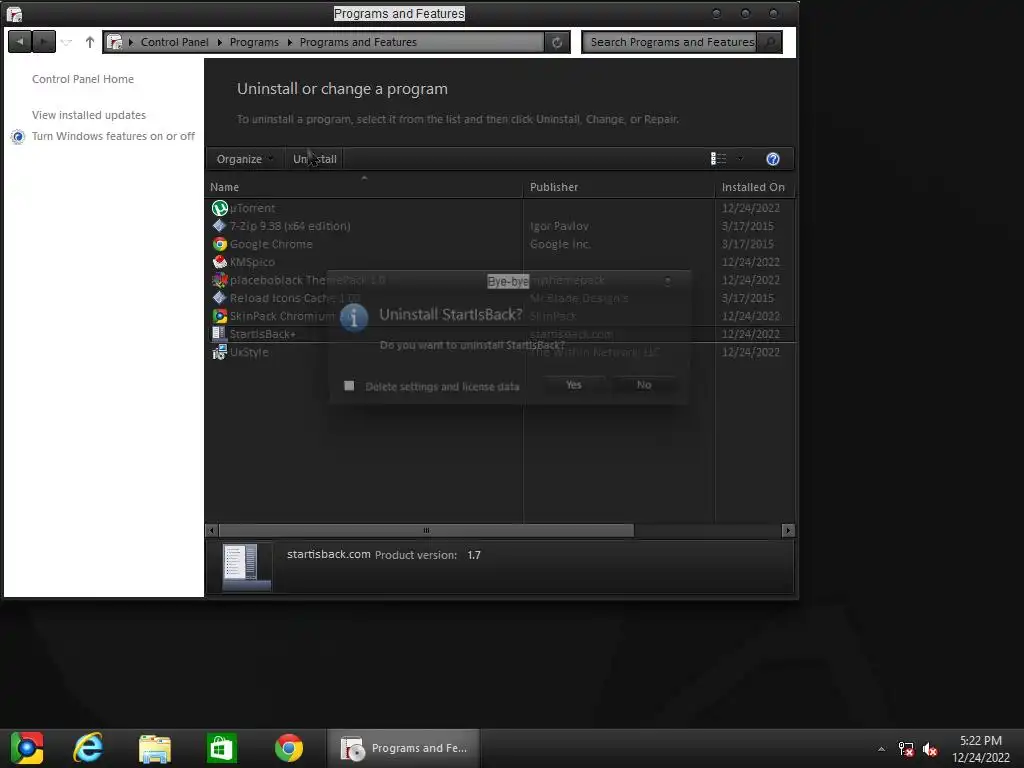The image size is (1024, 768).
Task: Click the taskbar clock 5:22 PM
Action: point(981,741)
